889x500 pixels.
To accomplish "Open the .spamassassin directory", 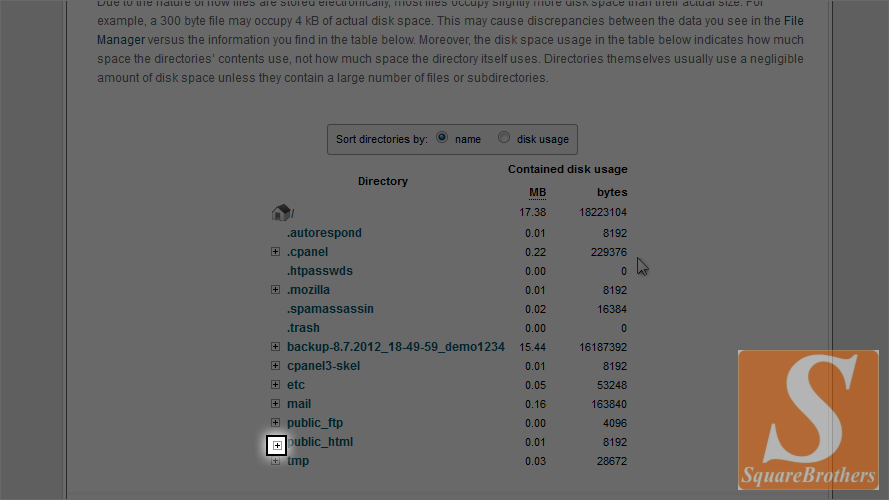I will pyautogui.click(x=330, y=309).
